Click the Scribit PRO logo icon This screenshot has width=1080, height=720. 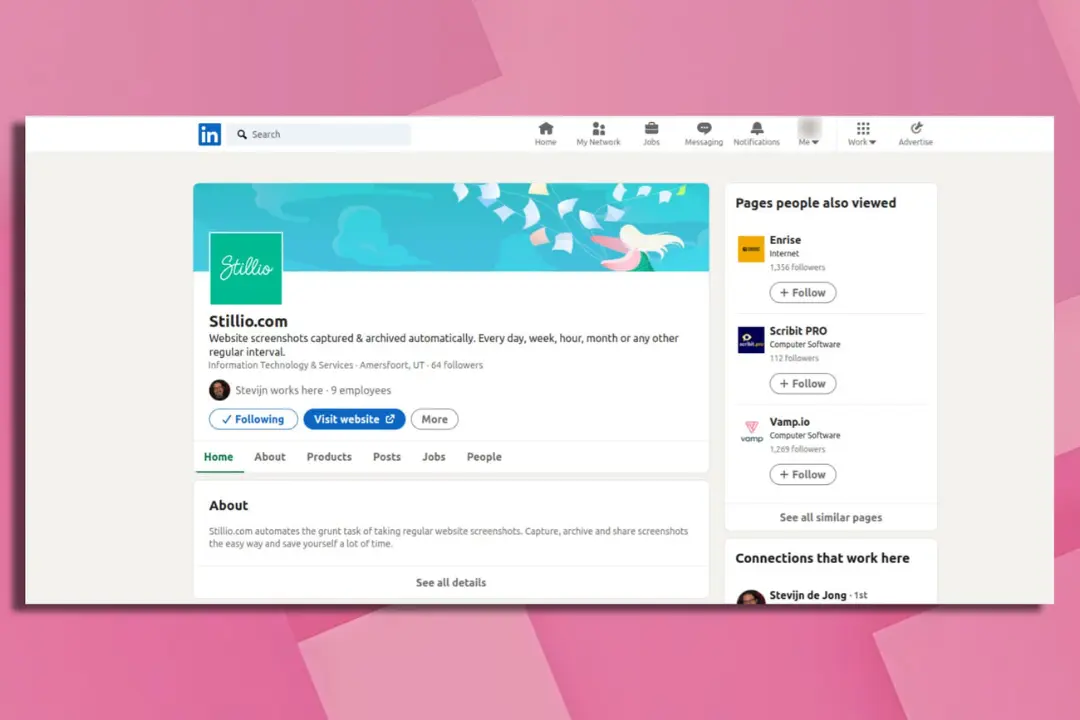pos(751,340)
